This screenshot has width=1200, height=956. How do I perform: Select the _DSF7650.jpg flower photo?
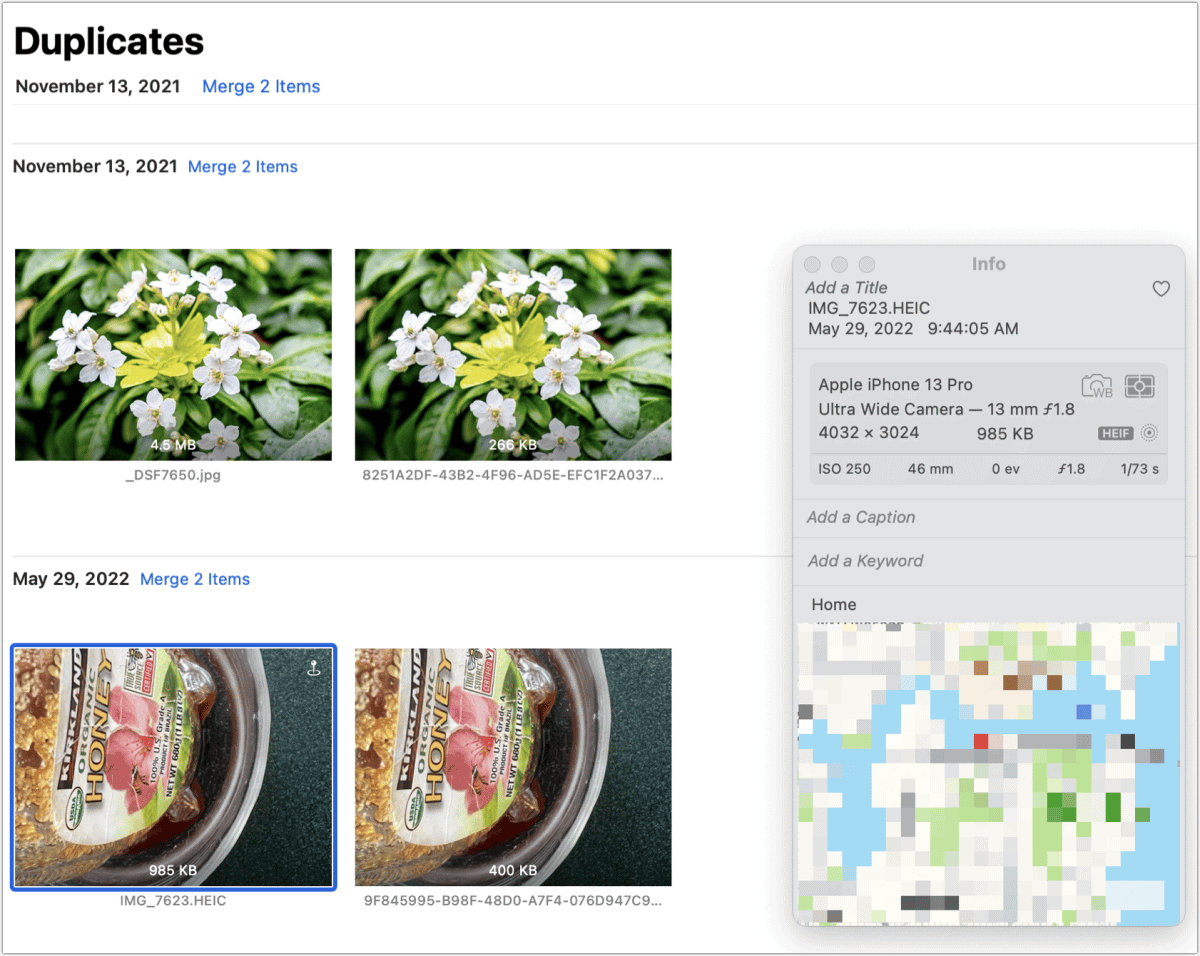pyautogui.click(x=173, y=354)
